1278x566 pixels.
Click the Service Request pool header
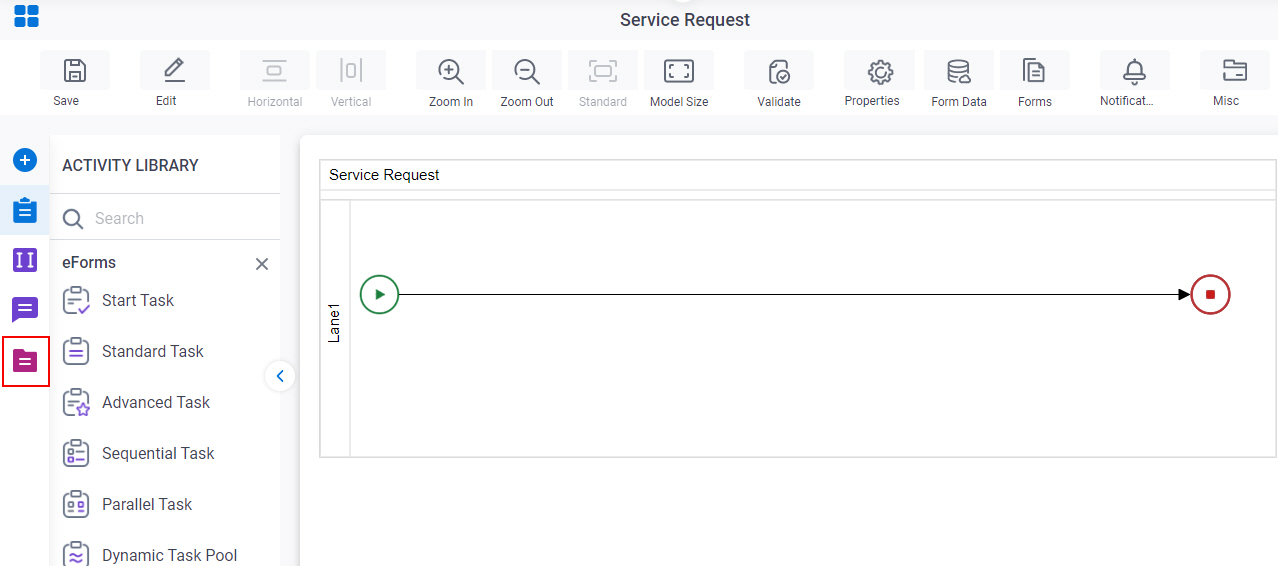[798, 175]
